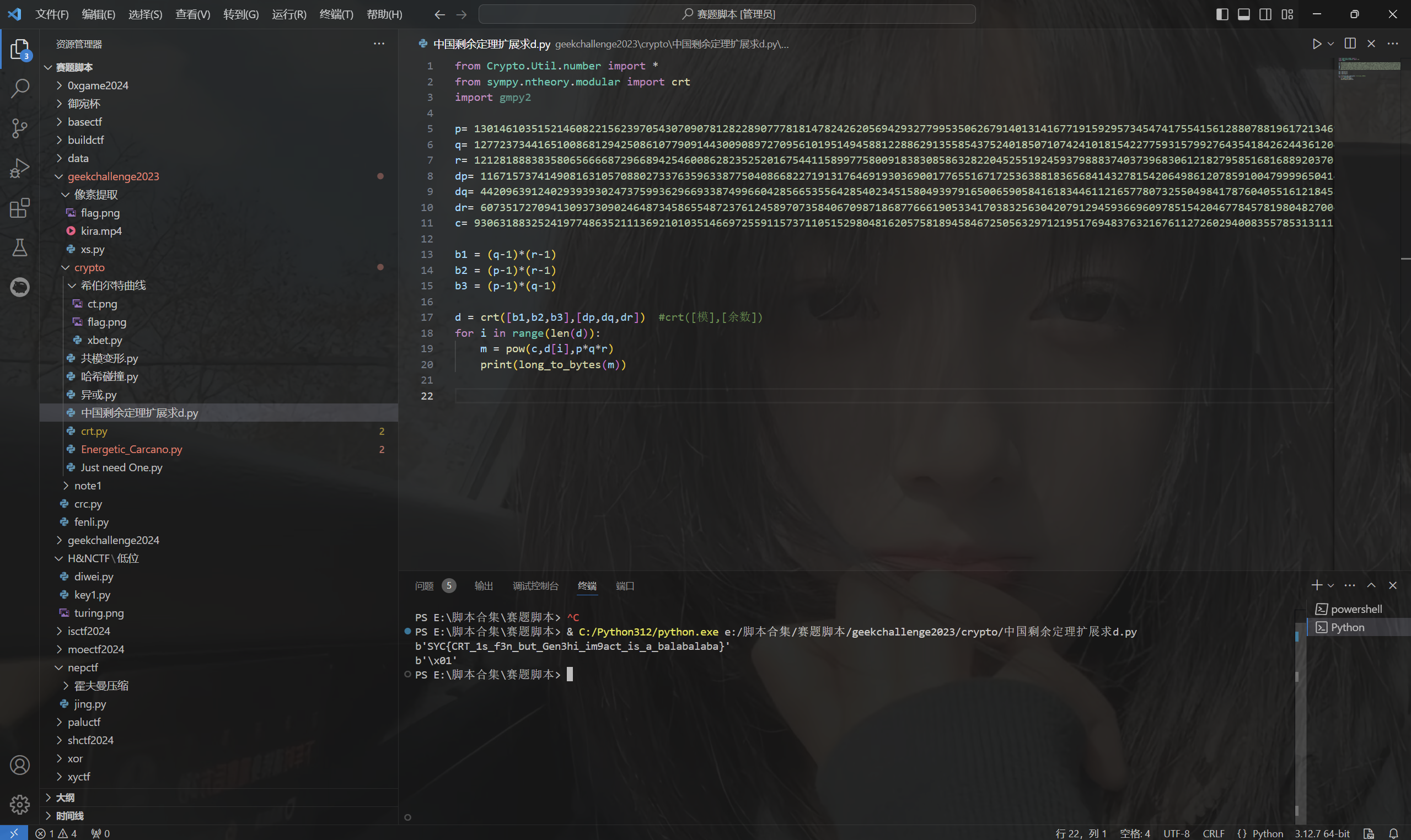Open Run and Debug view
Viewport: 1411px width, 840px height.
20,168
